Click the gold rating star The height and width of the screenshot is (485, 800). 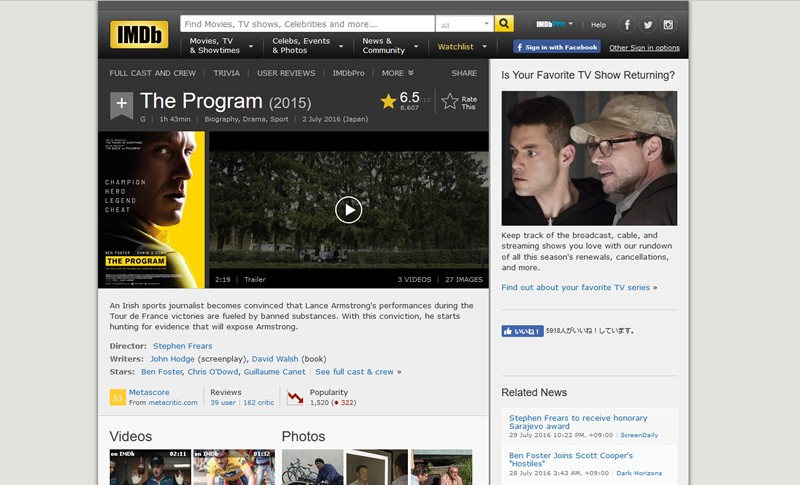(388, 101)
